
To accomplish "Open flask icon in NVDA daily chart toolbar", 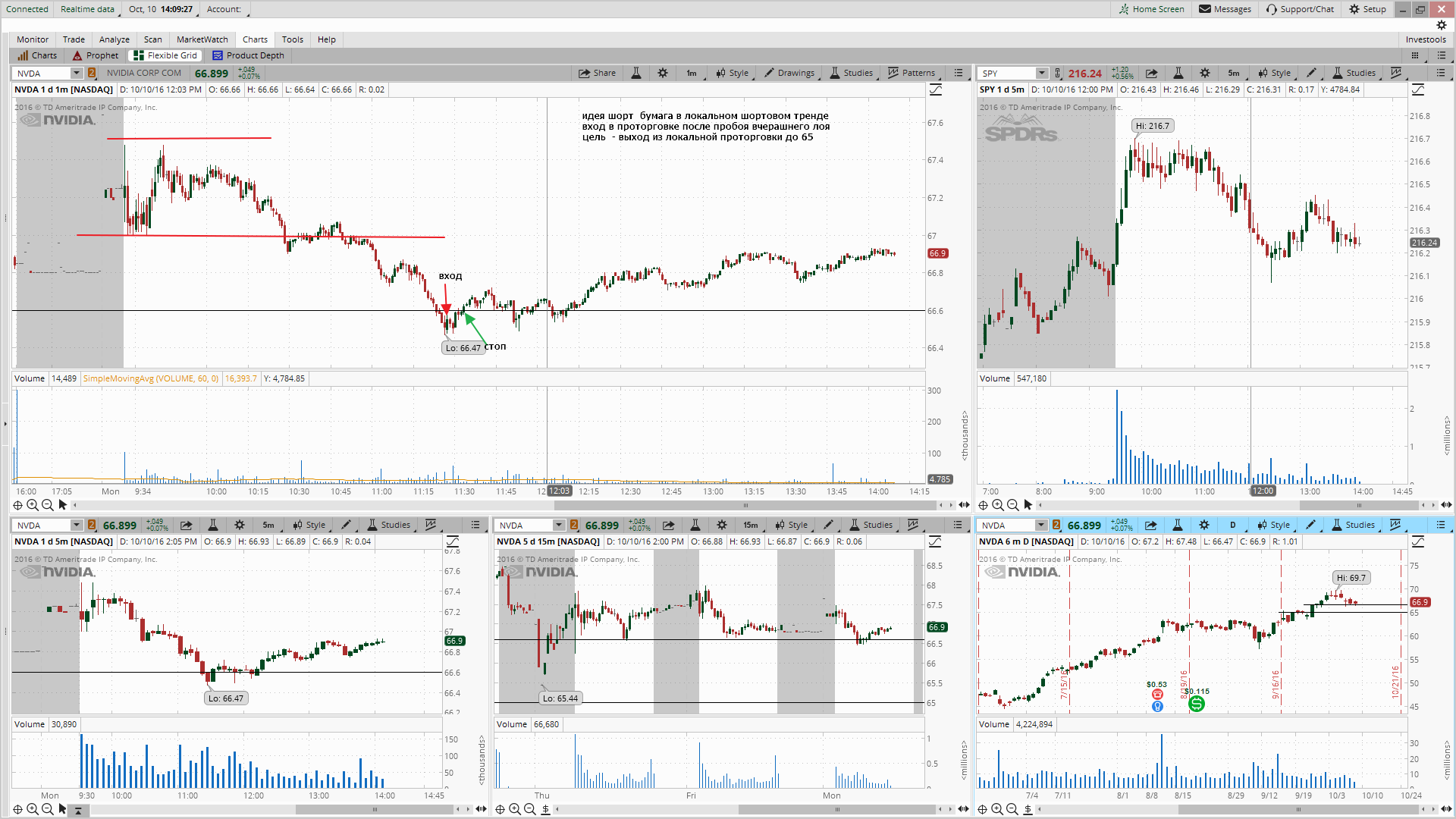I will tap(1178, 525).
